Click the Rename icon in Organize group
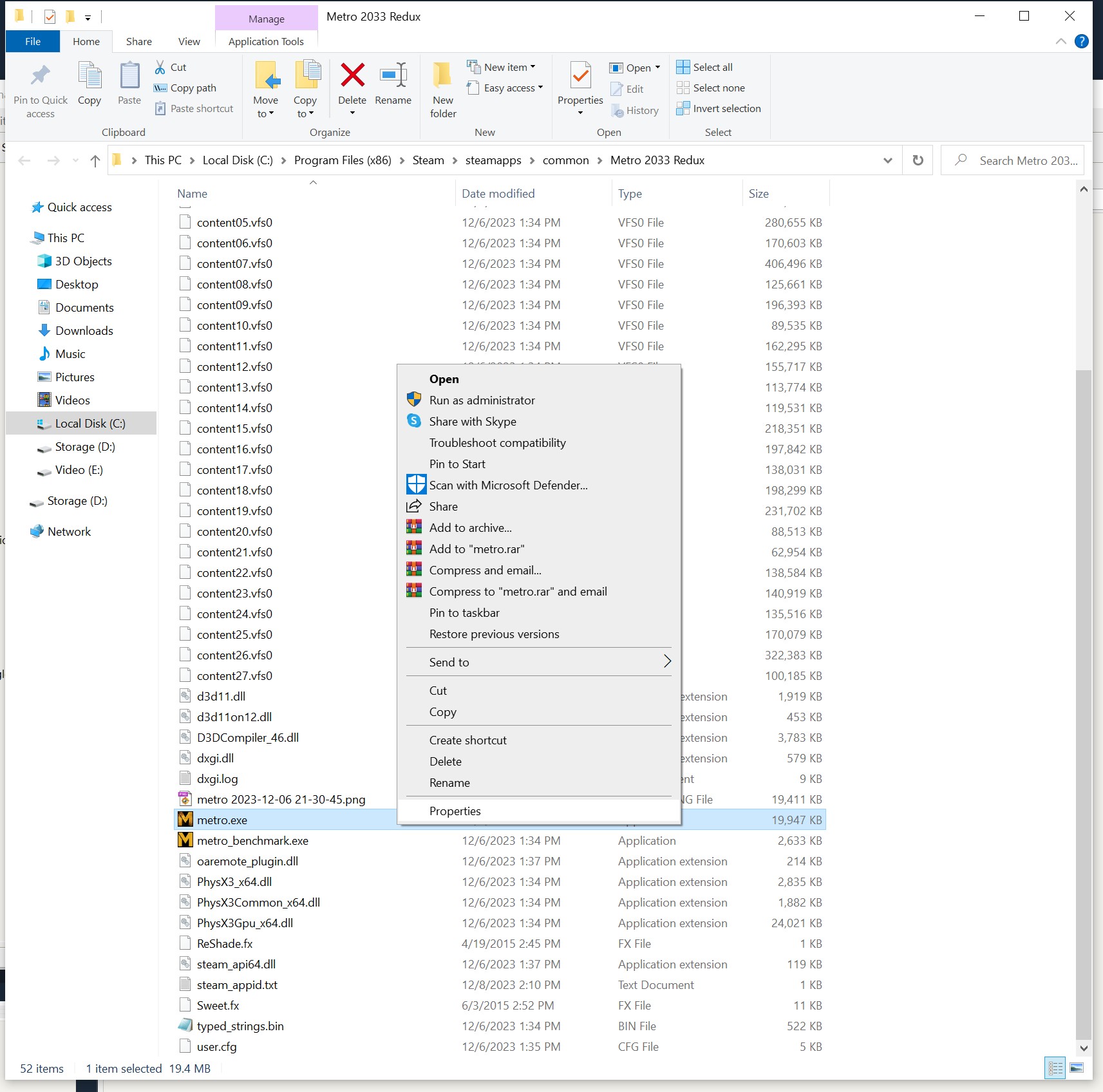The width and height of the screenshot is (1103, 1092). click(x=393, y=75)
